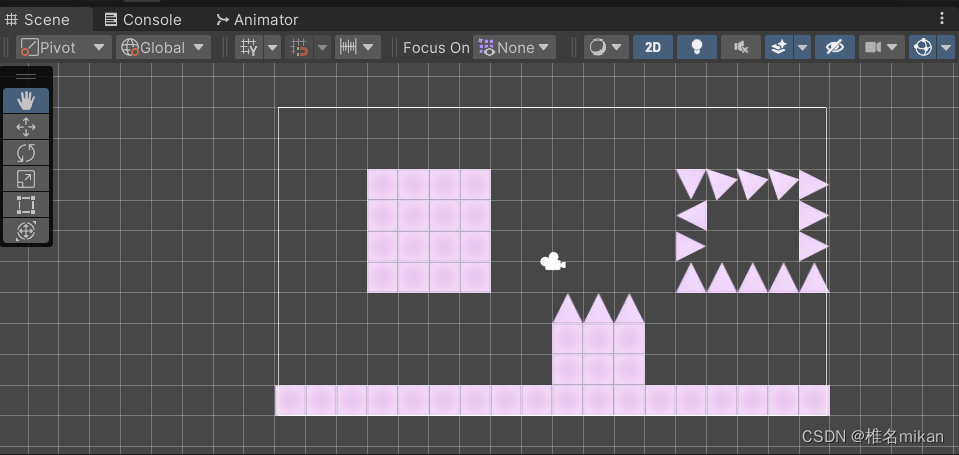
Task: Expand grid snapping settings arrow
Action: pyautogui.click(x=322, y=47)
